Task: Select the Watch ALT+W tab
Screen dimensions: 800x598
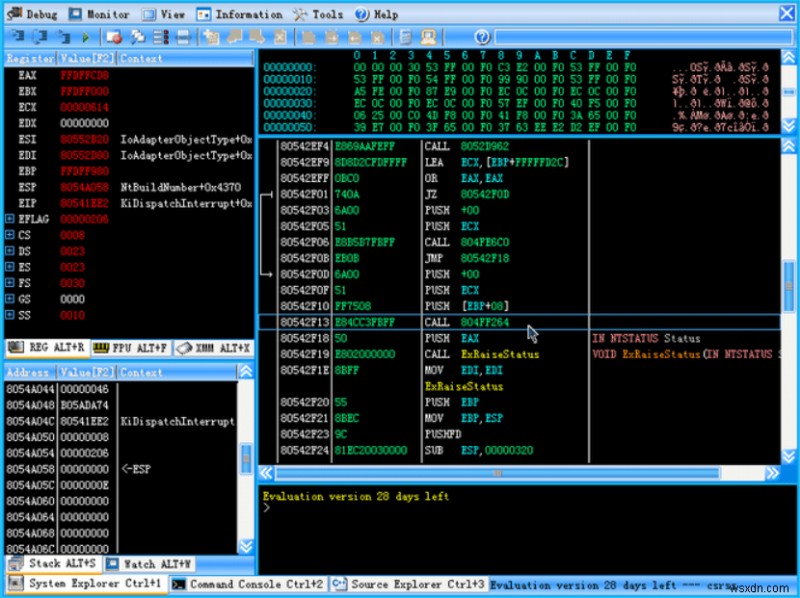Action: 149,564
